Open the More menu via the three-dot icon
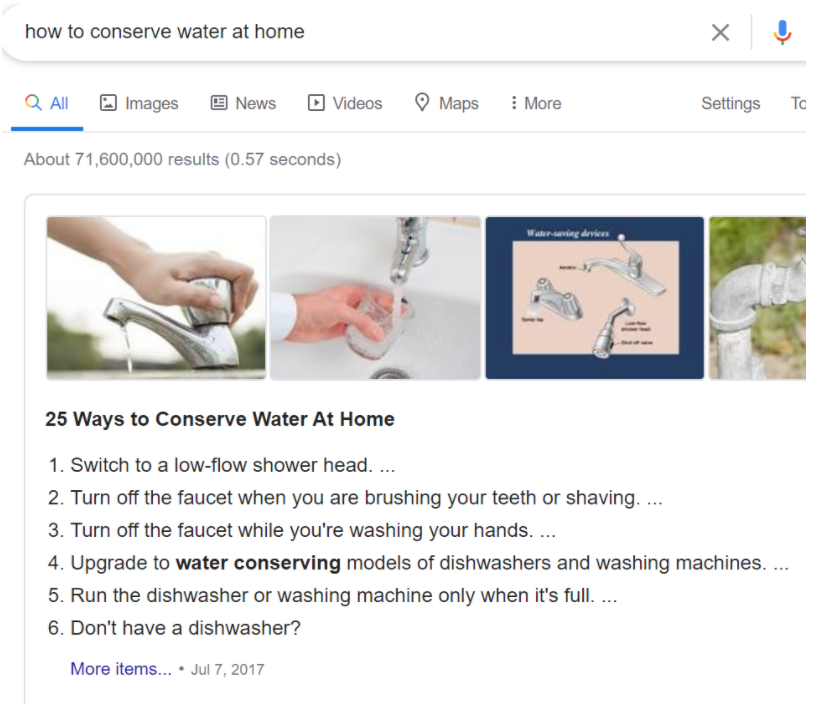 [x=513, y=103]
